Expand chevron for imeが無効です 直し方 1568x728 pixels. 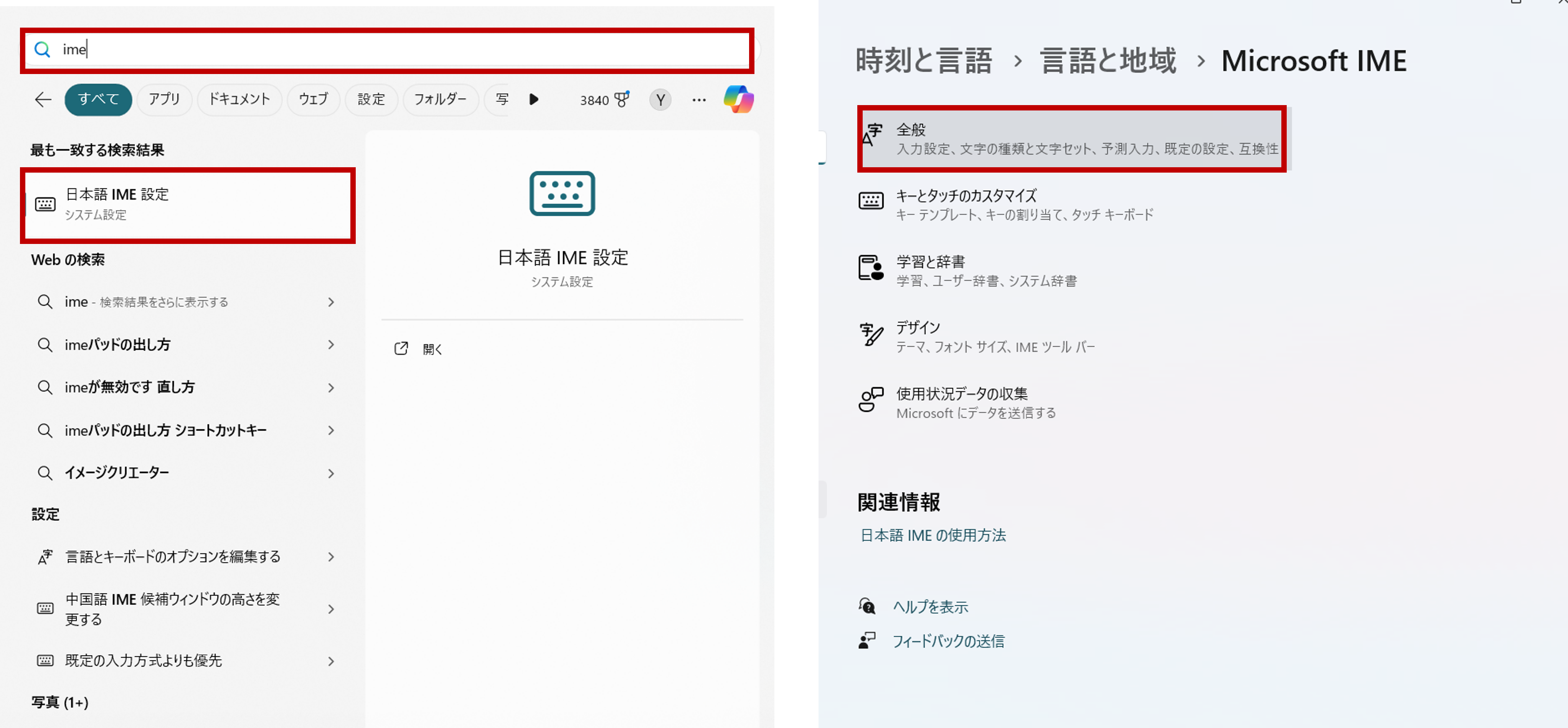pyautogui.click(x=331, y=387)
